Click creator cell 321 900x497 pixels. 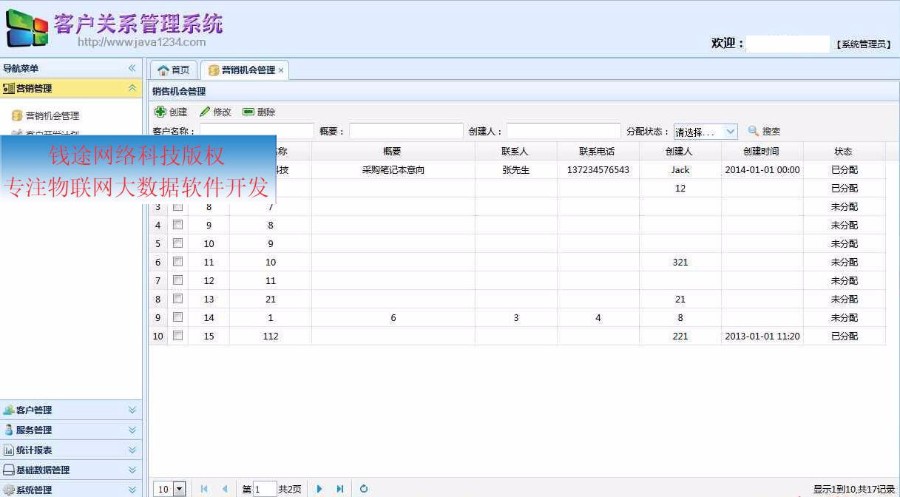click(x=680, y=262)
